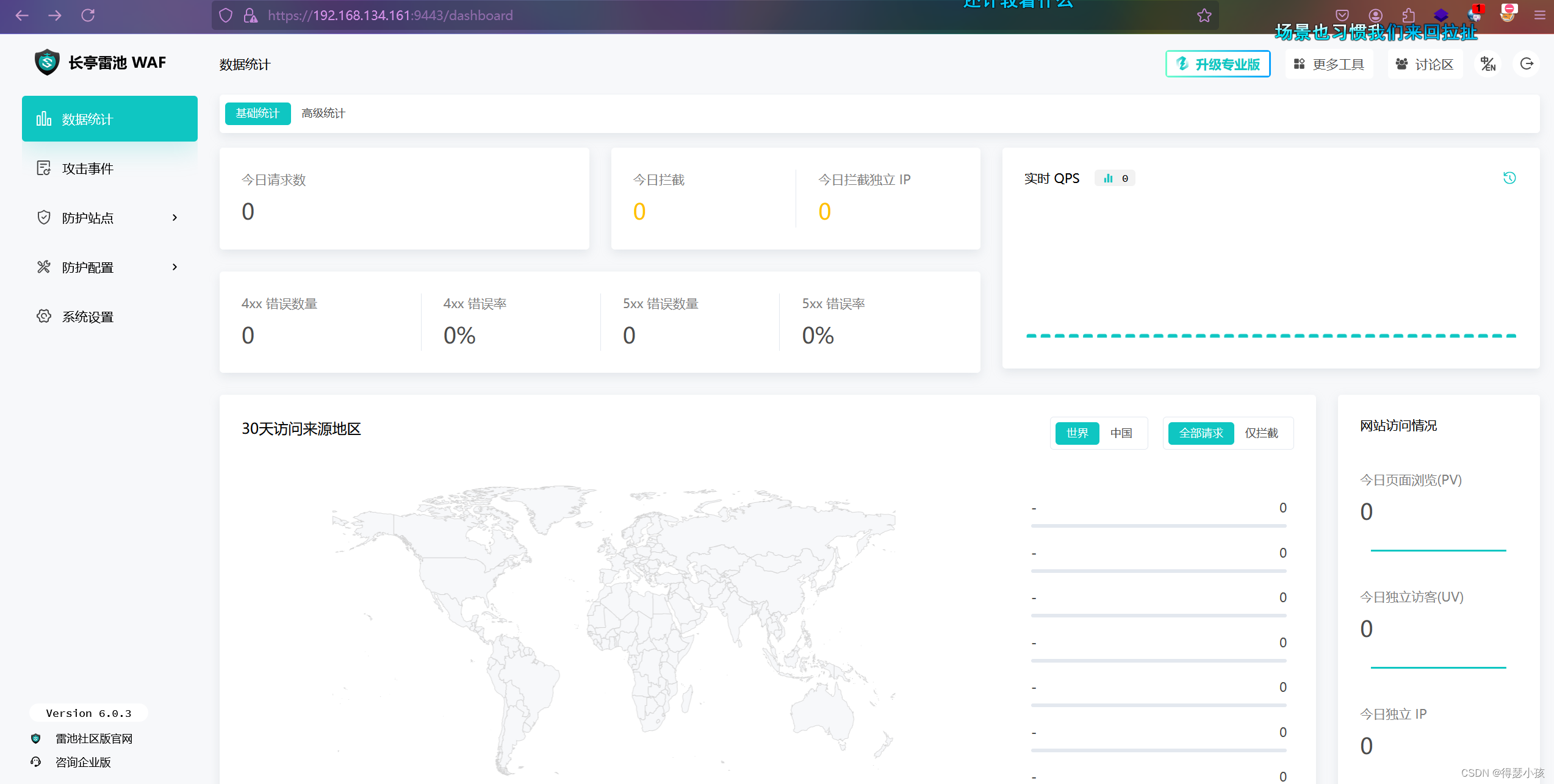Viewport: 1554px width, 784px height.
Task: Click the 升级专业版 upgrade button
Action: [x=1218, y=64]
